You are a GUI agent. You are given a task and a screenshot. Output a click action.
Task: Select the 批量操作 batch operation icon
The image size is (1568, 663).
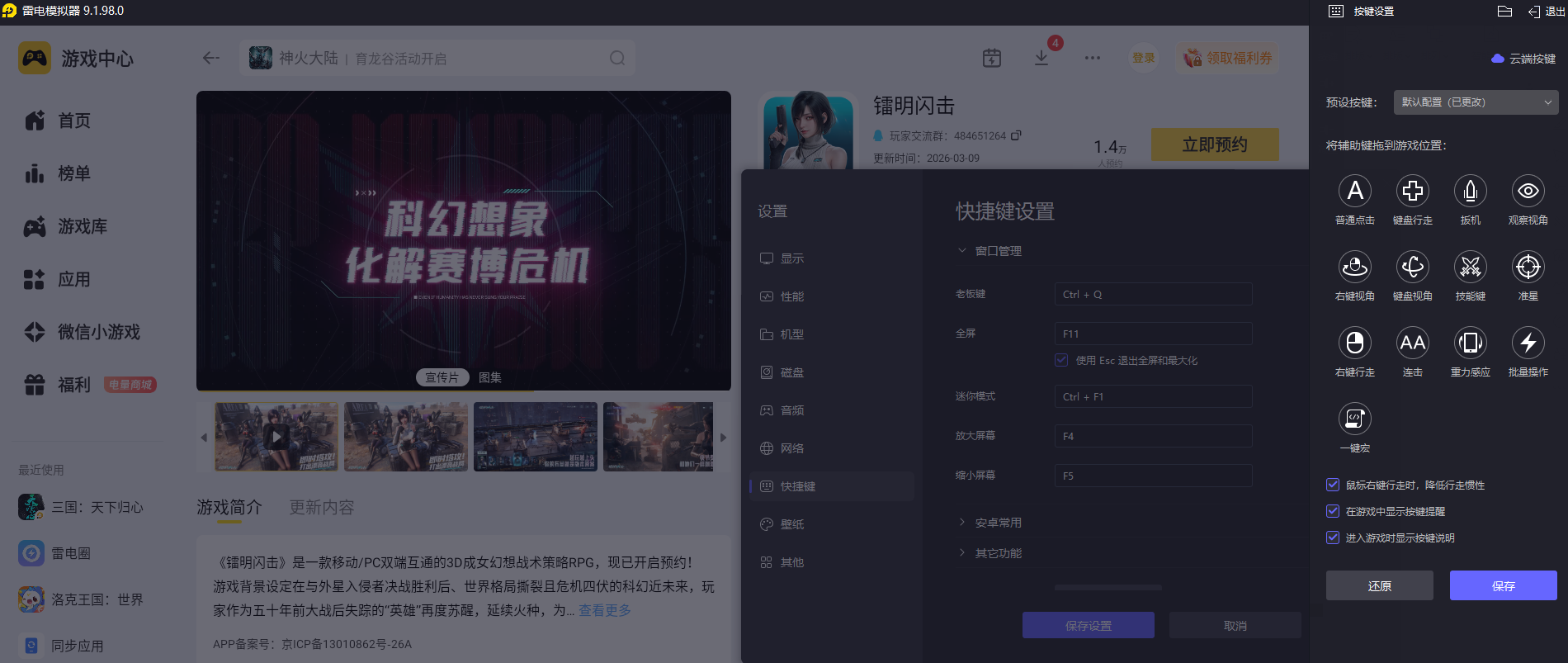click(1528, 343)
